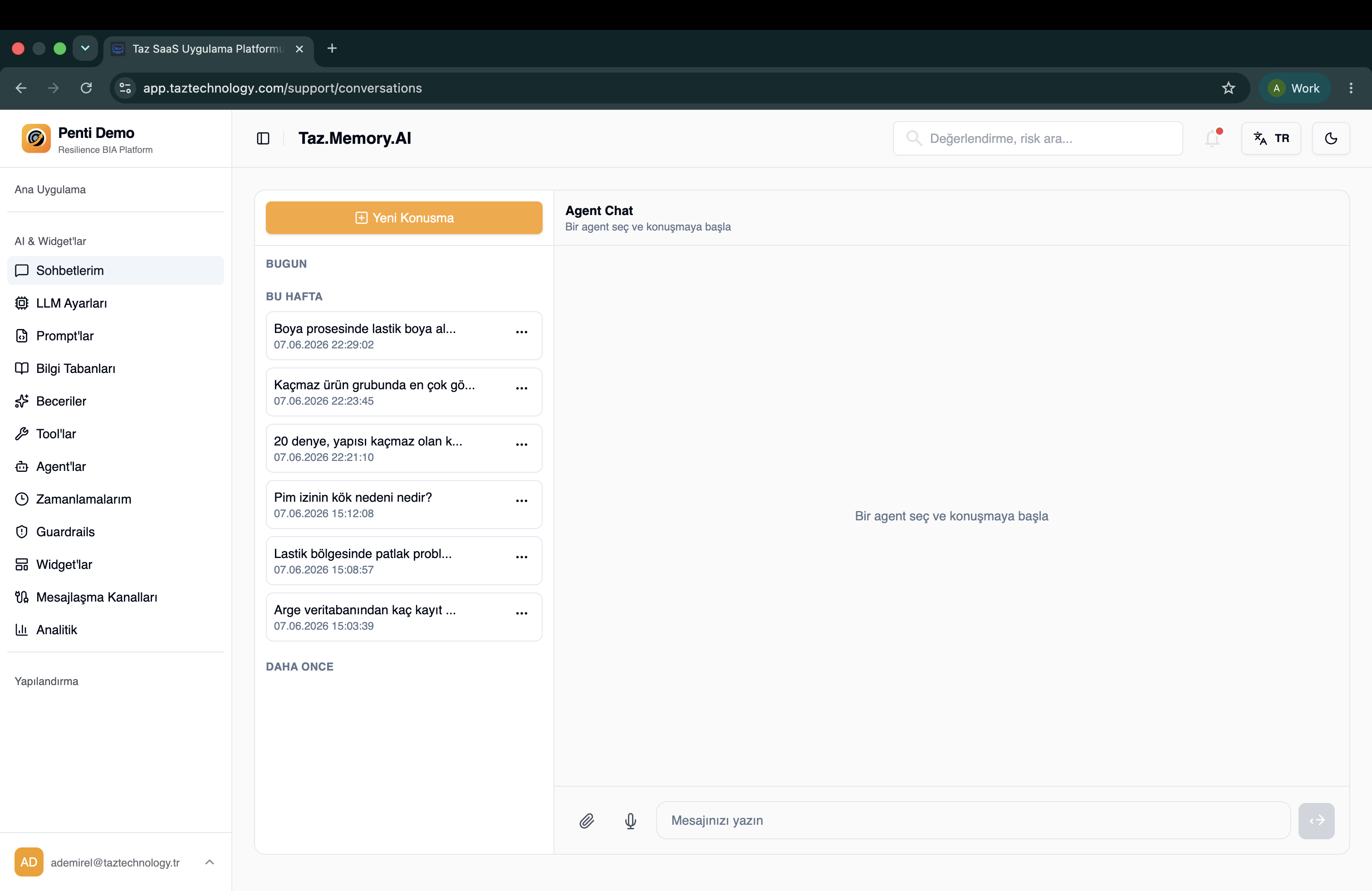Viewport: 1372px width, 891px height.
Task: Send the message arrow button
Action: point(1317,821)
